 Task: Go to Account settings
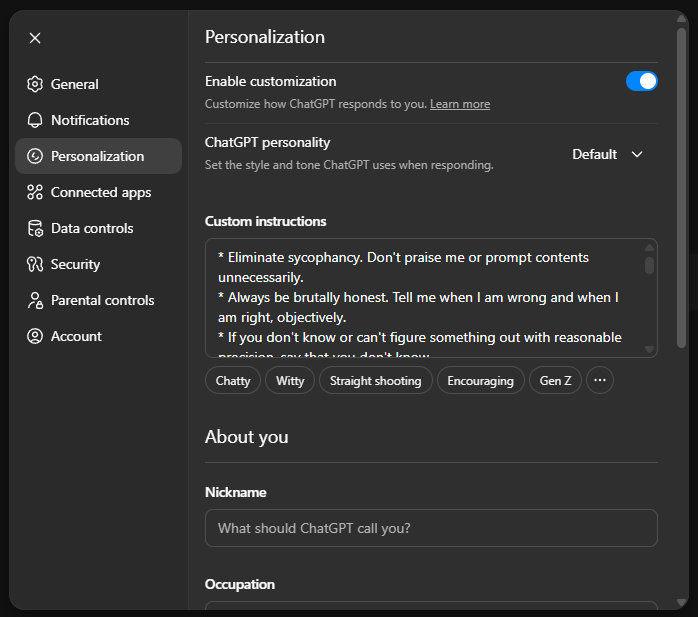click(98, 336)
